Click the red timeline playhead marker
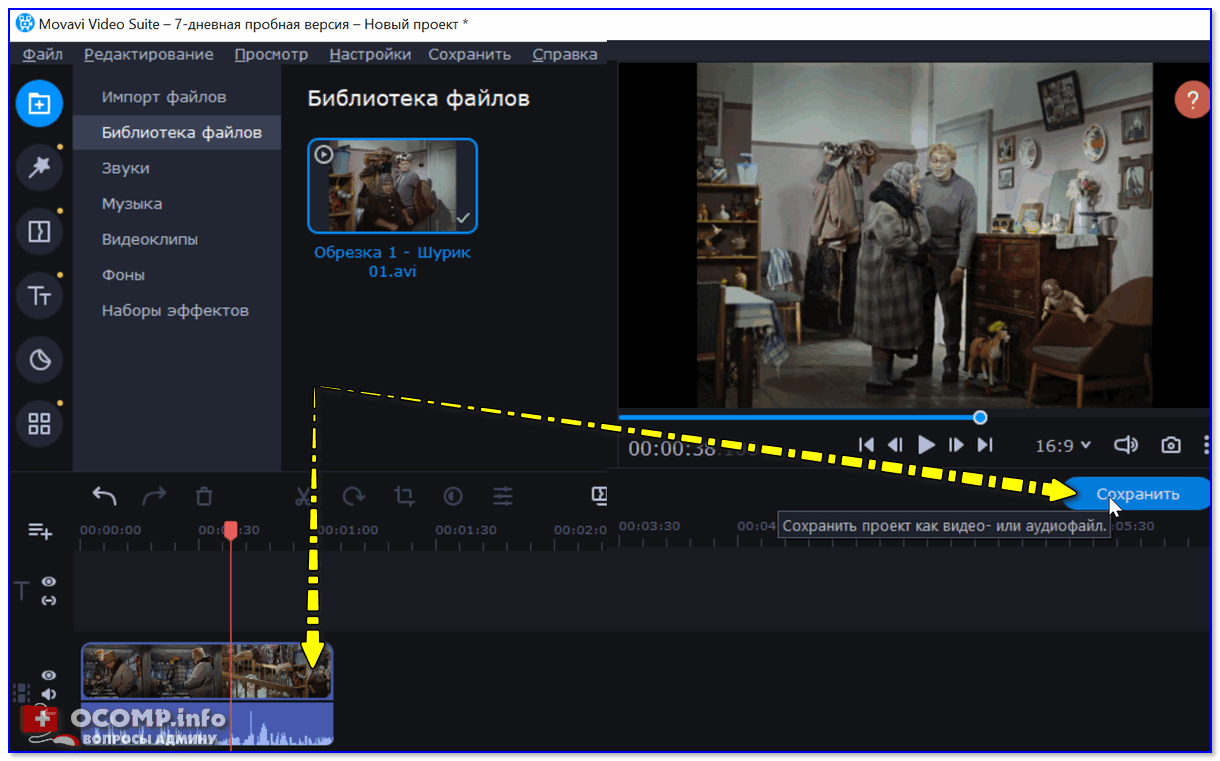The width and height of the screenshot is (1220, 761). 230,530
